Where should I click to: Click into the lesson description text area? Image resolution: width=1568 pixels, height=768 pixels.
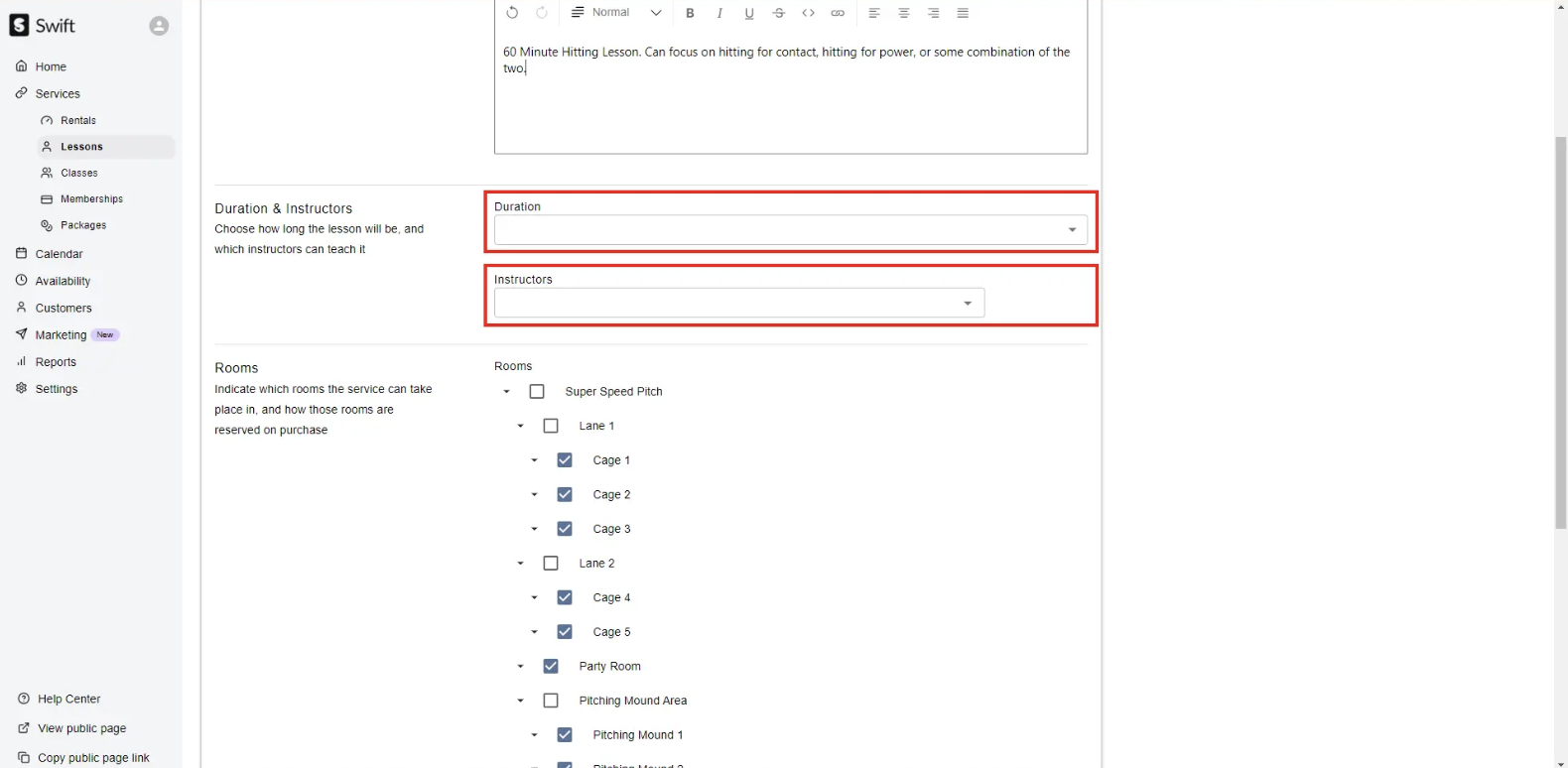click(x=791, y=91)
